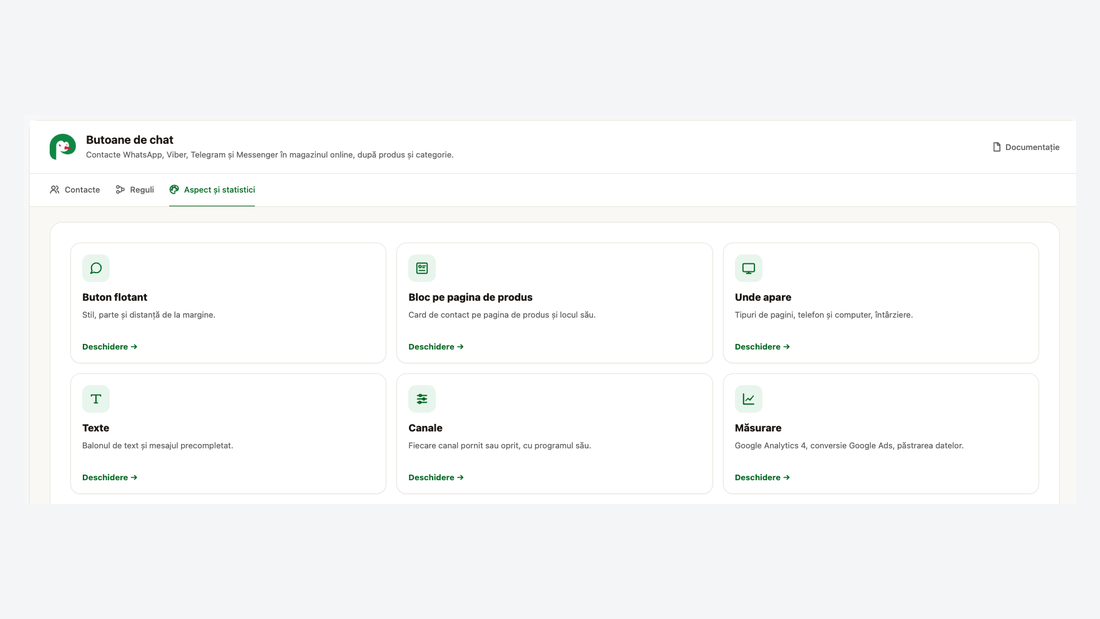Open Deschidere link under Buton flotant

(x=109, y=347)
